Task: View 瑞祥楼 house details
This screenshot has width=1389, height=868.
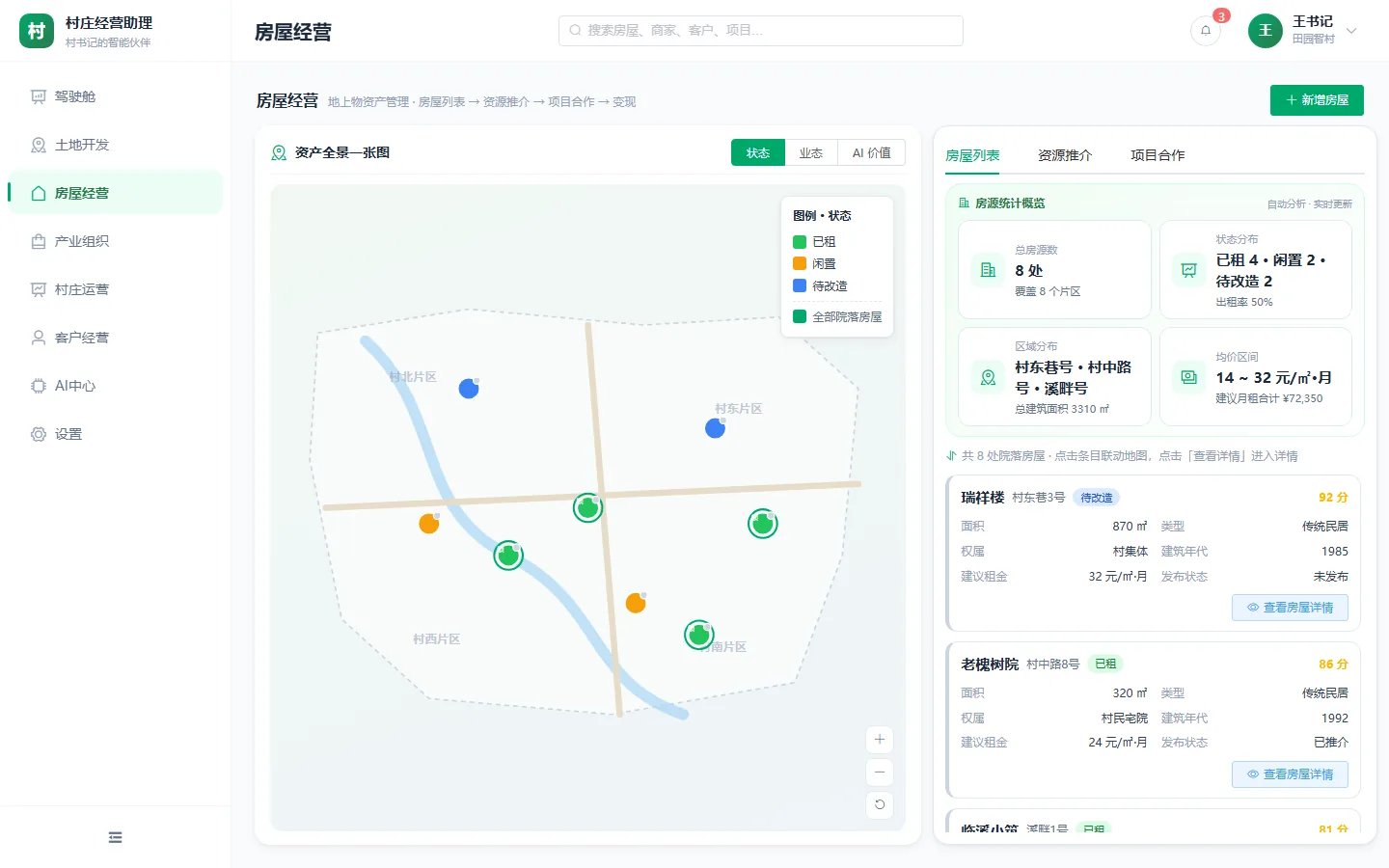Action: [x=1290, y=608]
